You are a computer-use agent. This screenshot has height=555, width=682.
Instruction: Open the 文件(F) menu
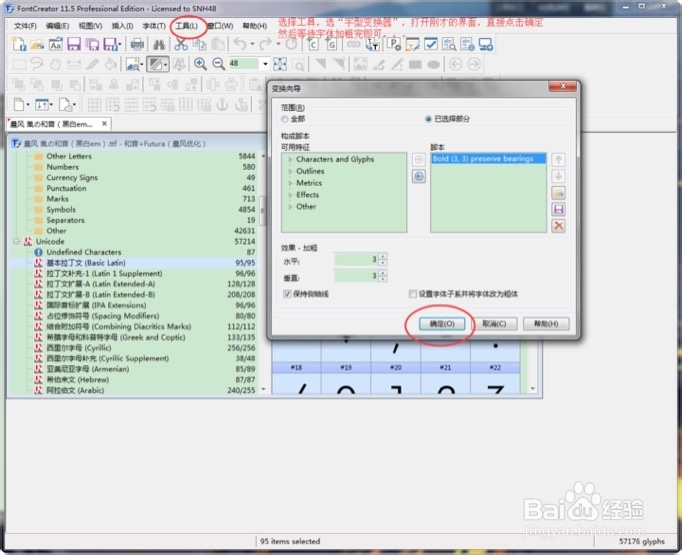25,26
